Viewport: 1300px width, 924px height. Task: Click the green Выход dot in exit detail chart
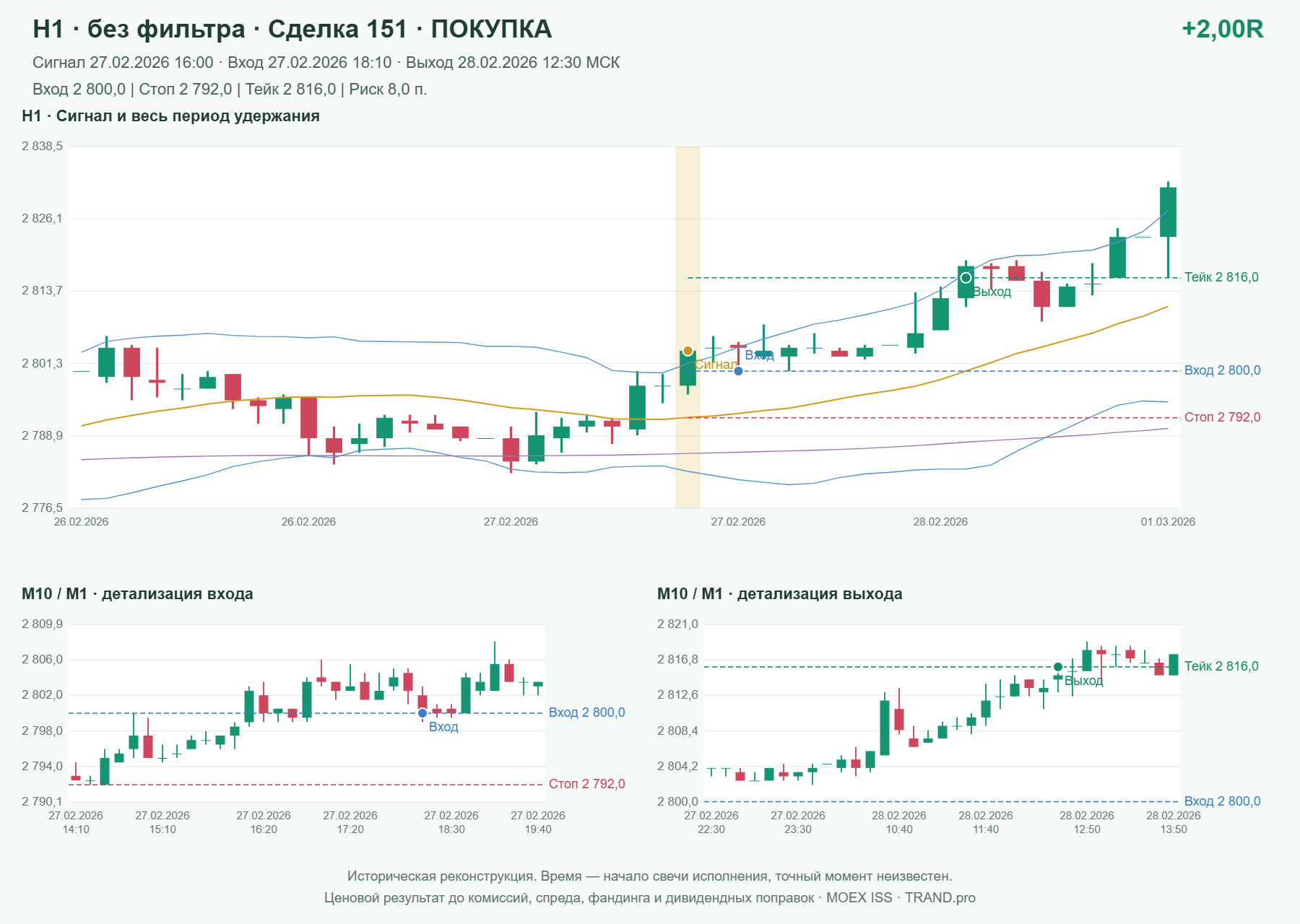tap(1058, 667)
